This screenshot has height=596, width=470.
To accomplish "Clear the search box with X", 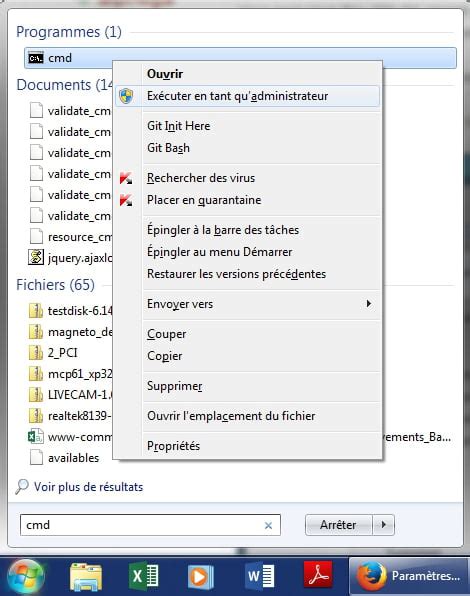I will pos(268,525).
